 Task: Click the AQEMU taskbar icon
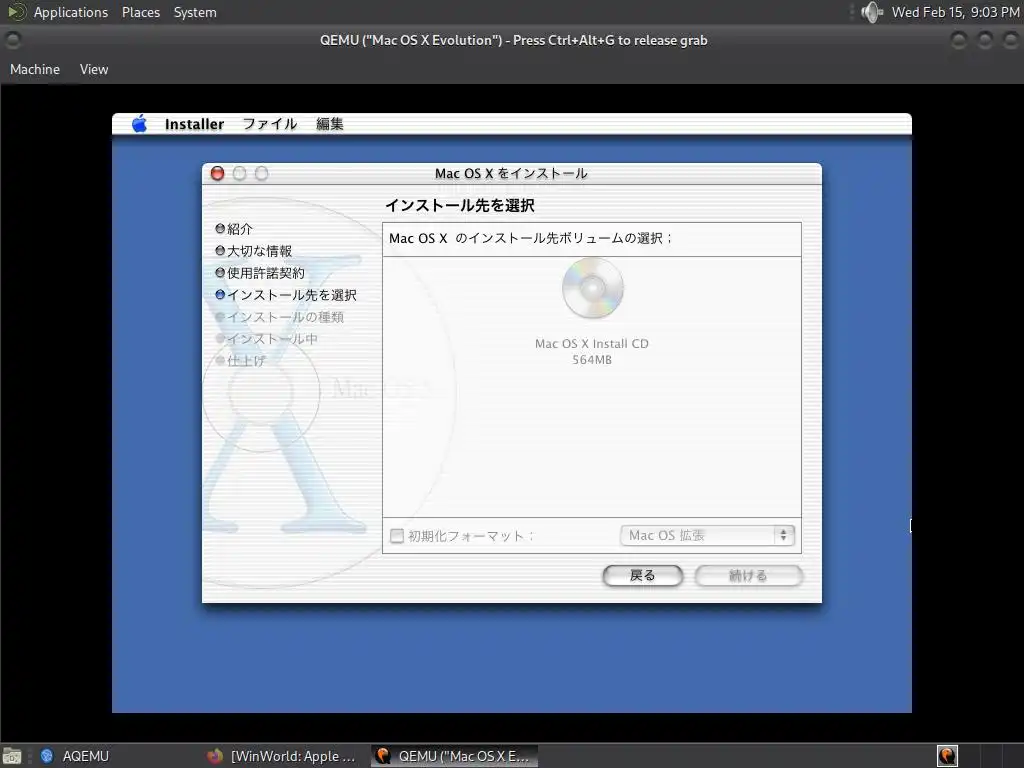46,756
